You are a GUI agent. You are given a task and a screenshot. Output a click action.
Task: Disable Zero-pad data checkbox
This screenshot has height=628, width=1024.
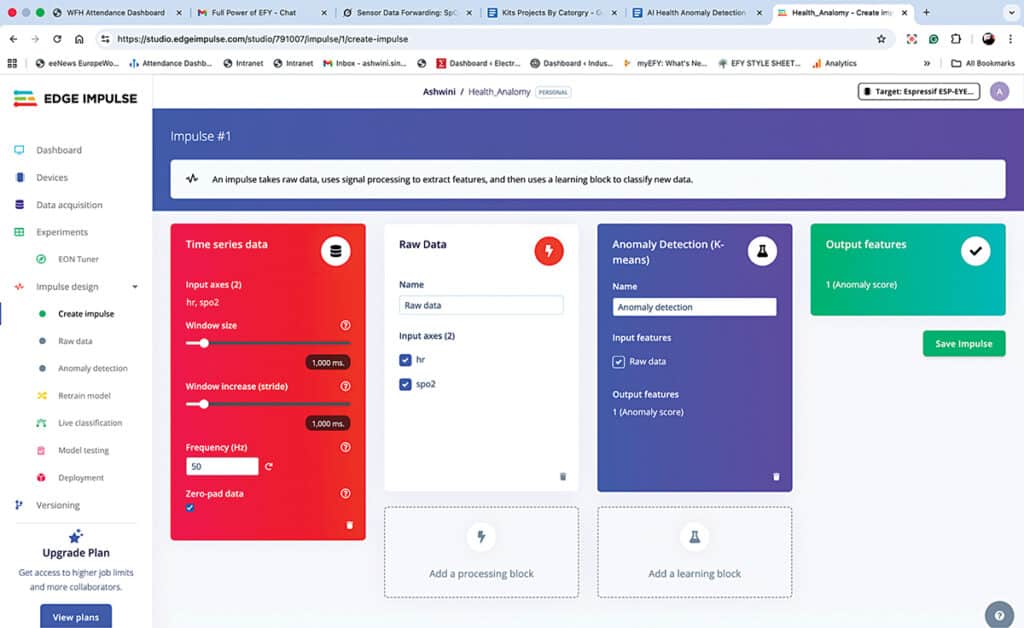tap(190, 508)
